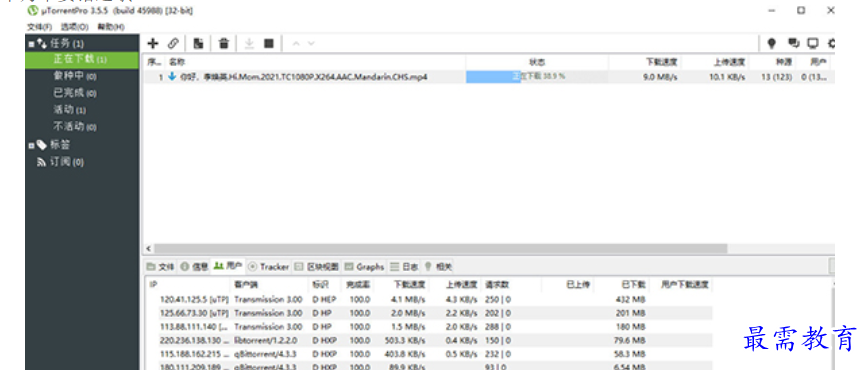
Task: Sort peers by 已下载 column header
Action: coord(634,285)
